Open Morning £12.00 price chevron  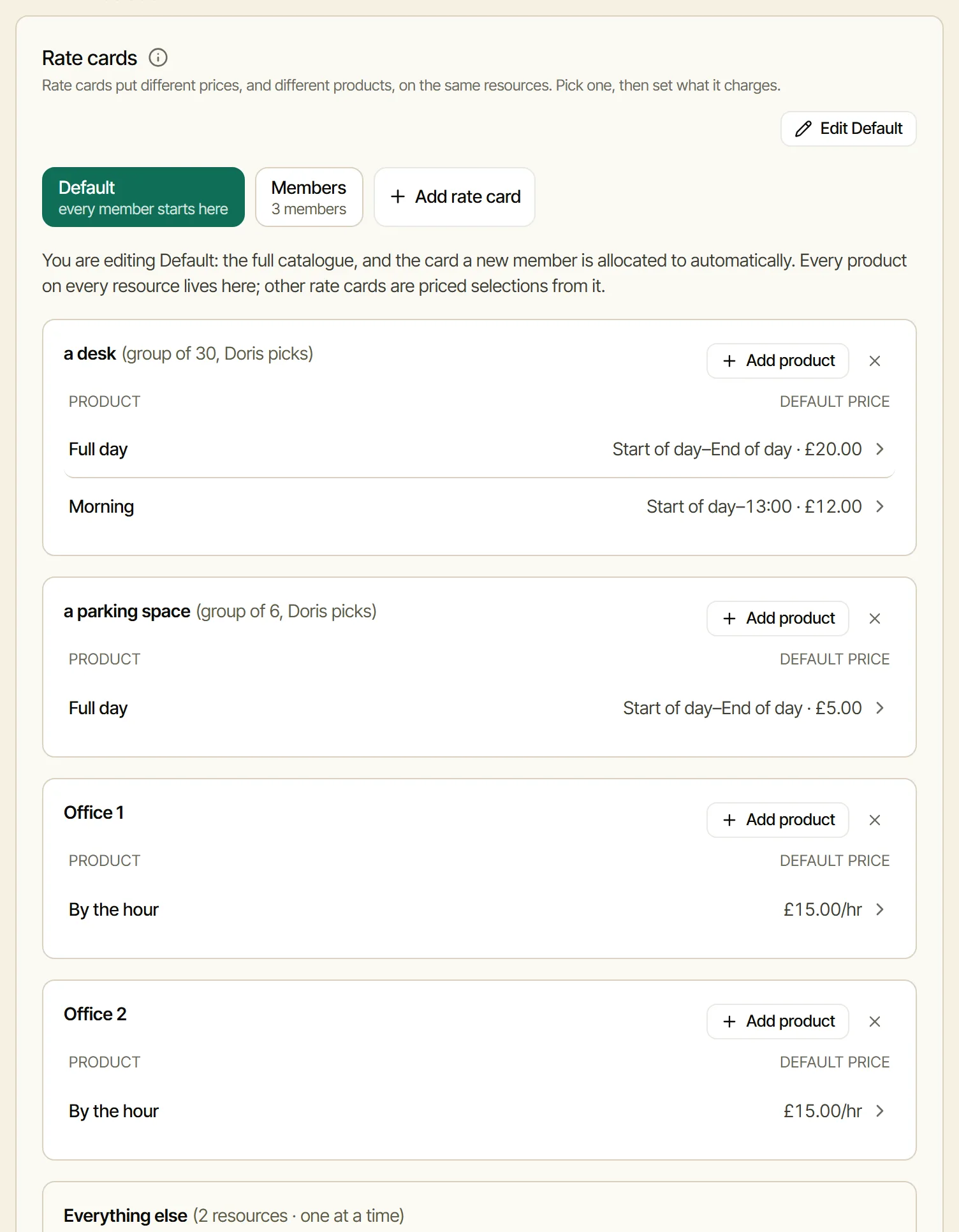click(x=880, y=506)
